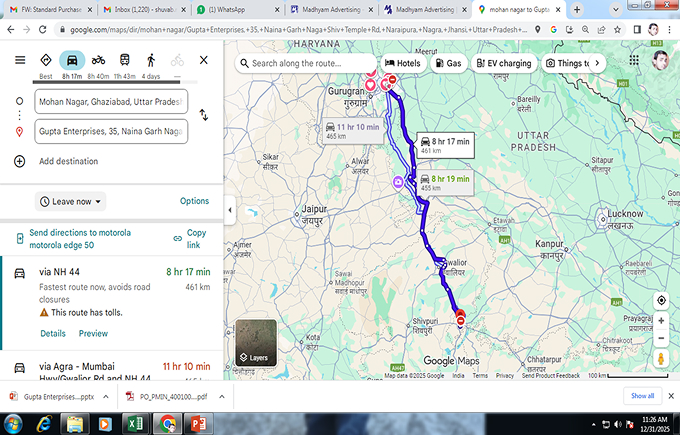Viewport: 680px width, 435px height.
Task: Expand options for PO_PMIN pdf download
Action: pos(222,396)
